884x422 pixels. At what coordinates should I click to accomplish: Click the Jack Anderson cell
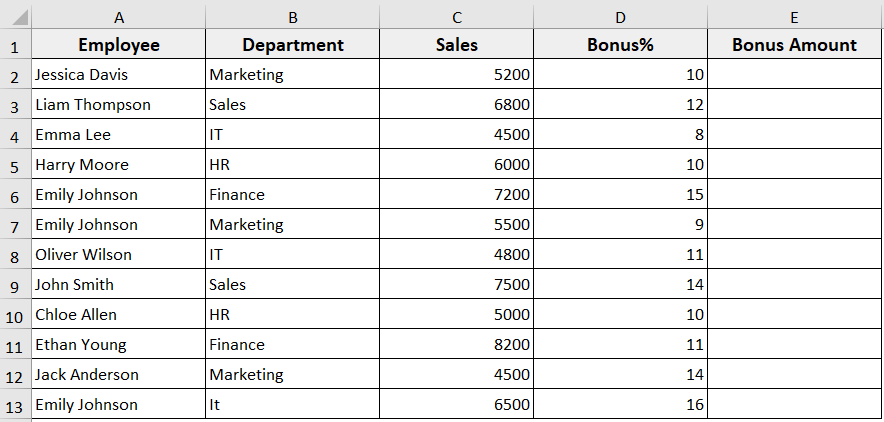[x=119, y=375]
